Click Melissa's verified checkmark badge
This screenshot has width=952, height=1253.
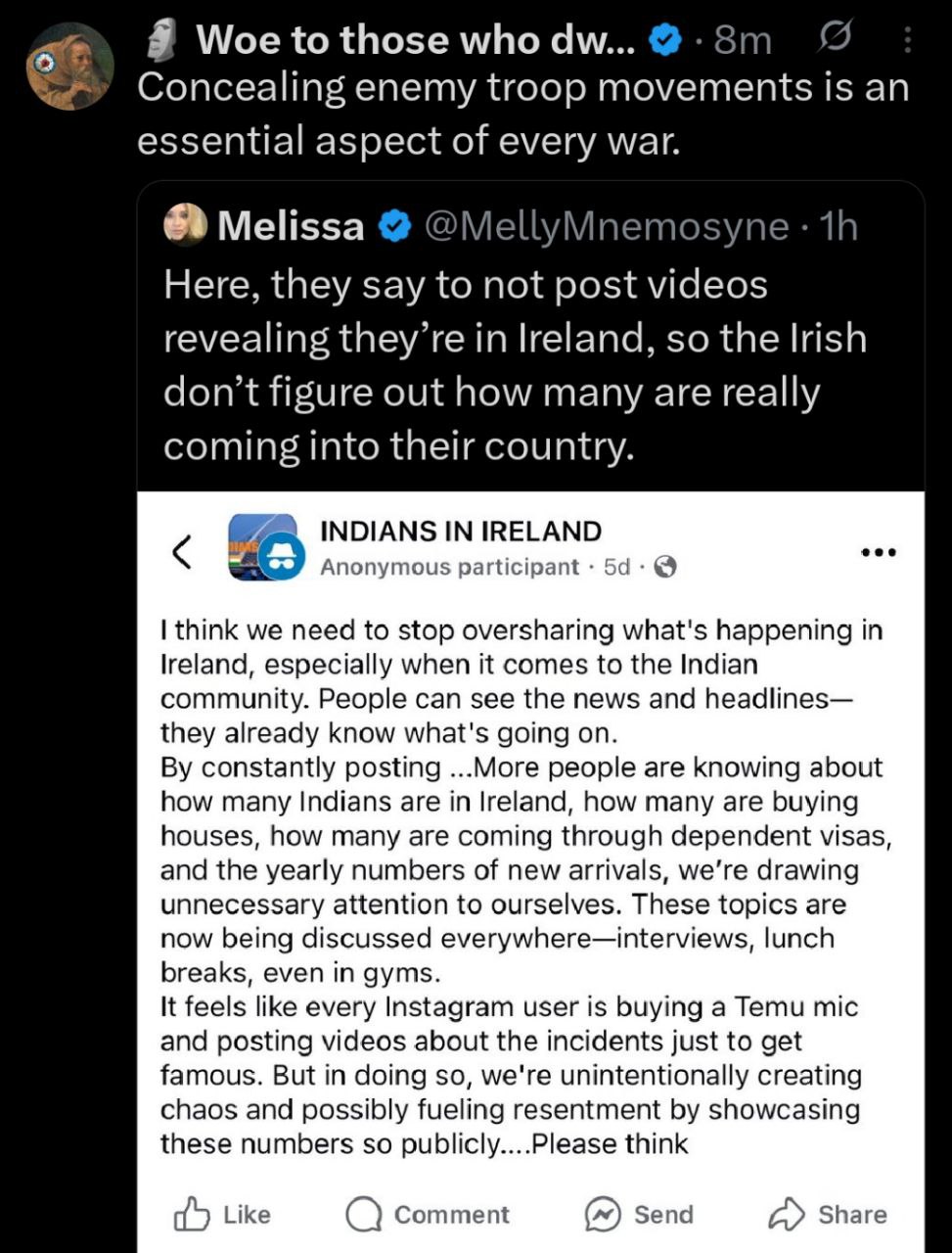393,226
